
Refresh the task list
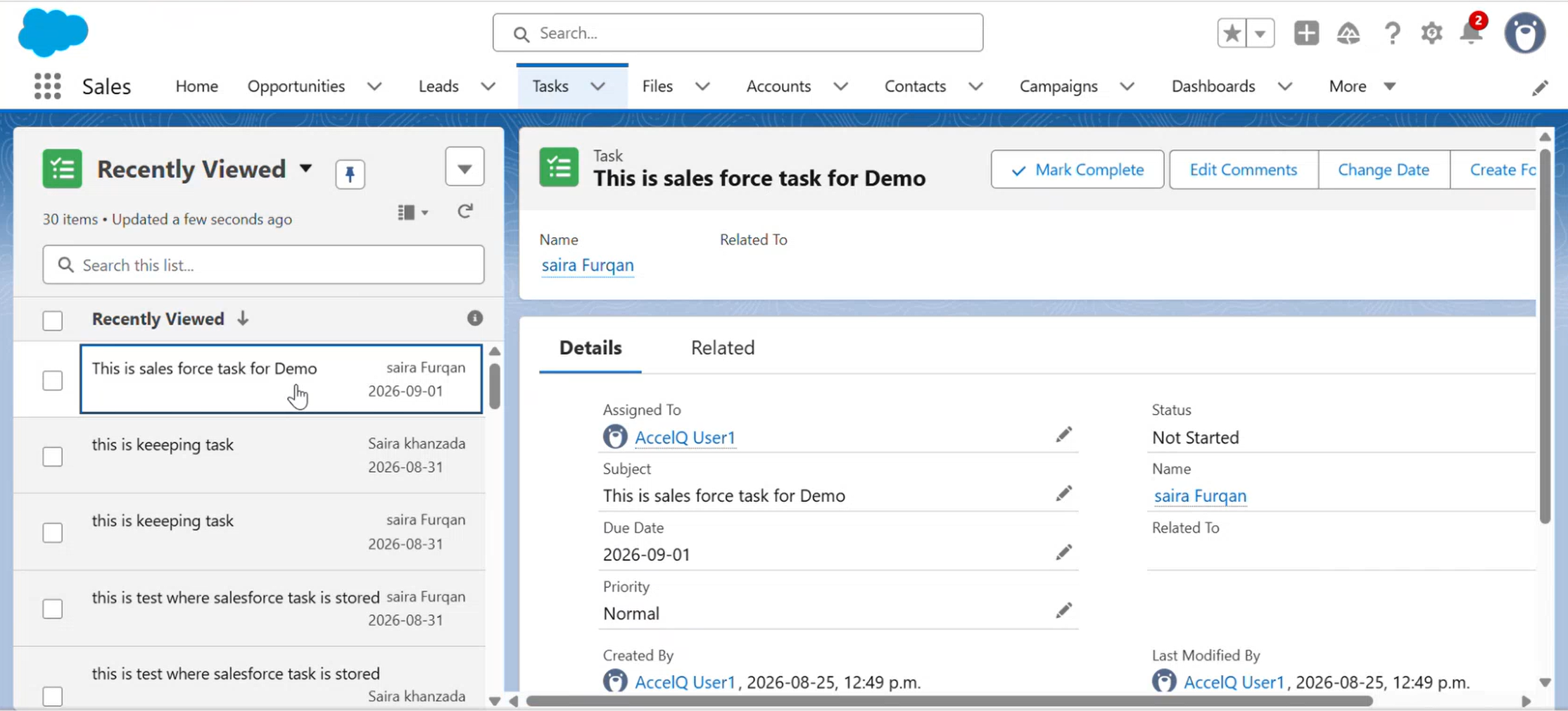465,211
